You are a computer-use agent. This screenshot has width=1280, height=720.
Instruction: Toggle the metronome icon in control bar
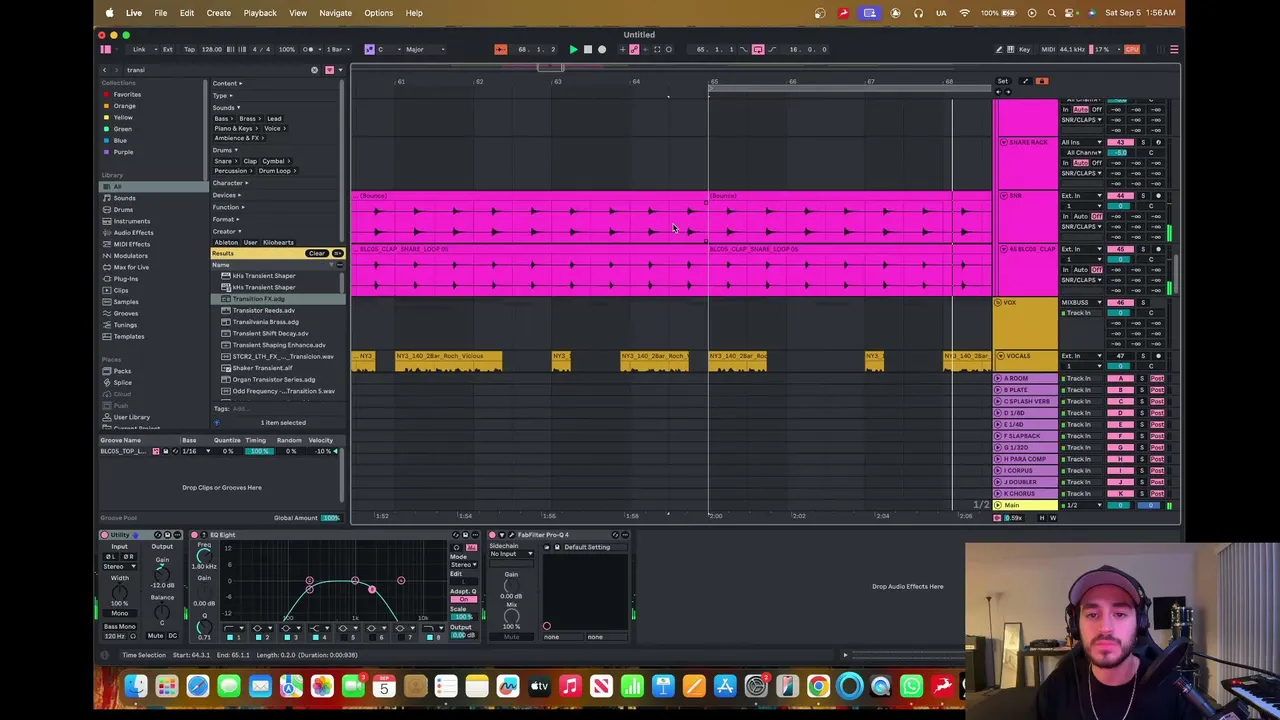[308, 49]
